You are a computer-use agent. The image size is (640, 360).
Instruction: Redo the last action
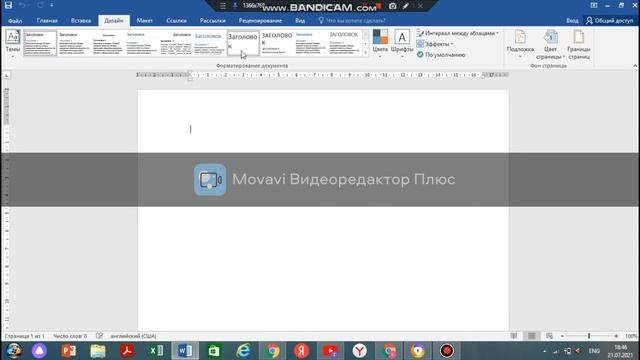pyautogui.click(x=40, y=5)
